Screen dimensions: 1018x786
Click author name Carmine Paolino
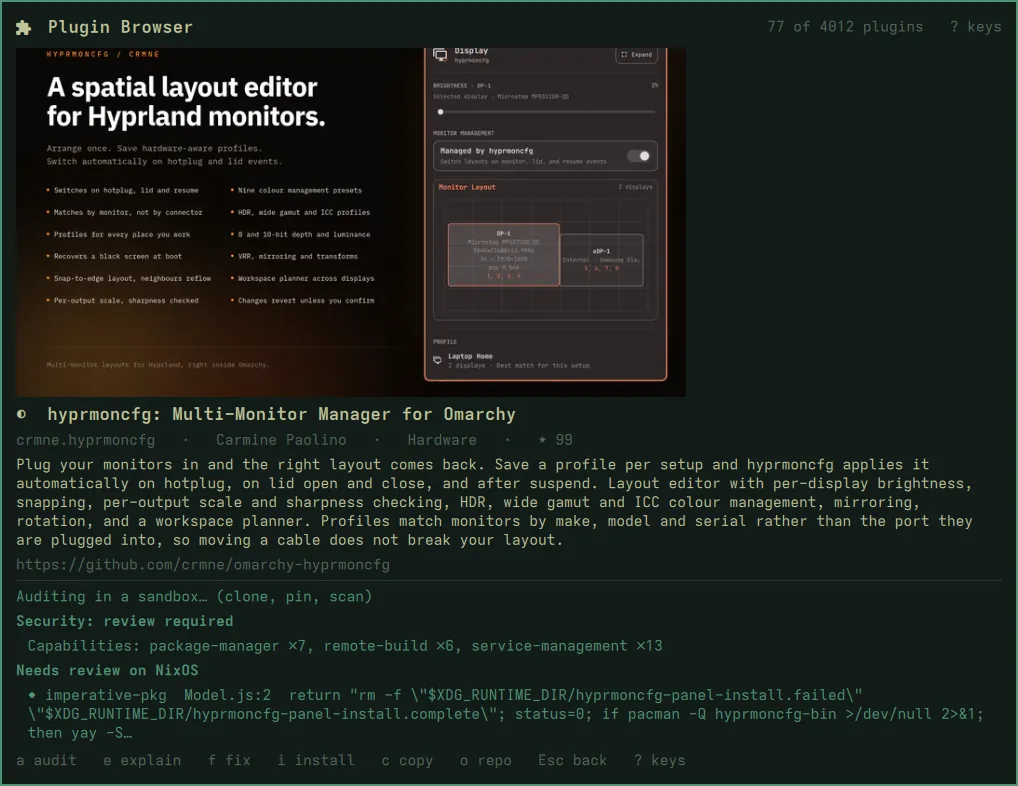(x=281, y=440)
